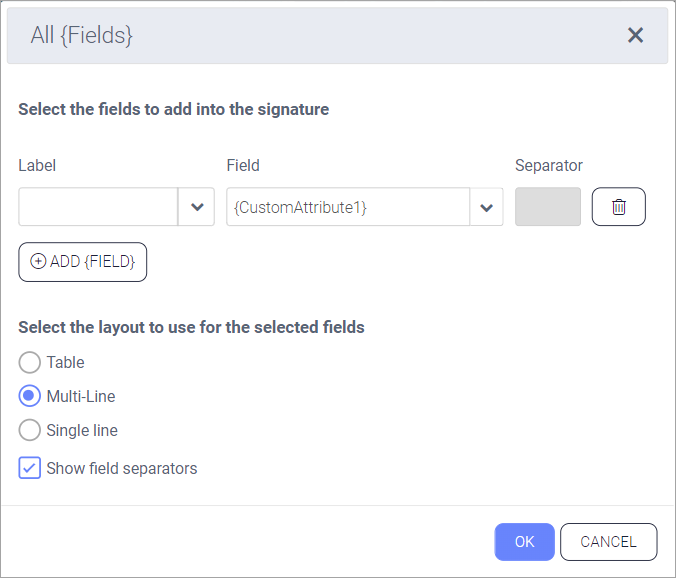Image resolution: width=676 pixels, height=578 pixels.
Task: Pick the Single line layout radio
Action: click(30, 430)
